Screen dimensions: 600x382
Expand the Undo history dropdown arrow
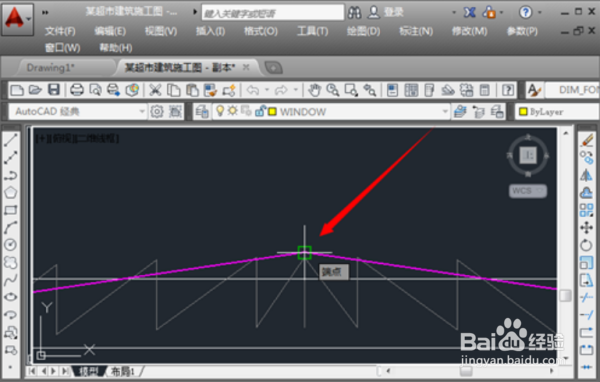(267, 90)
